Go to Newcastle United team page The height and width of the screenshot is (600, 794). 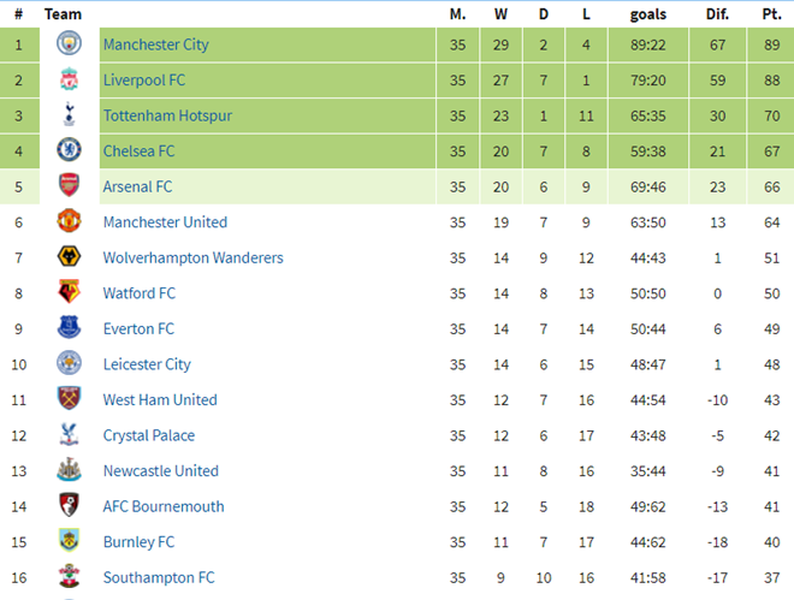pyautogui.click(x=160, y=471)
